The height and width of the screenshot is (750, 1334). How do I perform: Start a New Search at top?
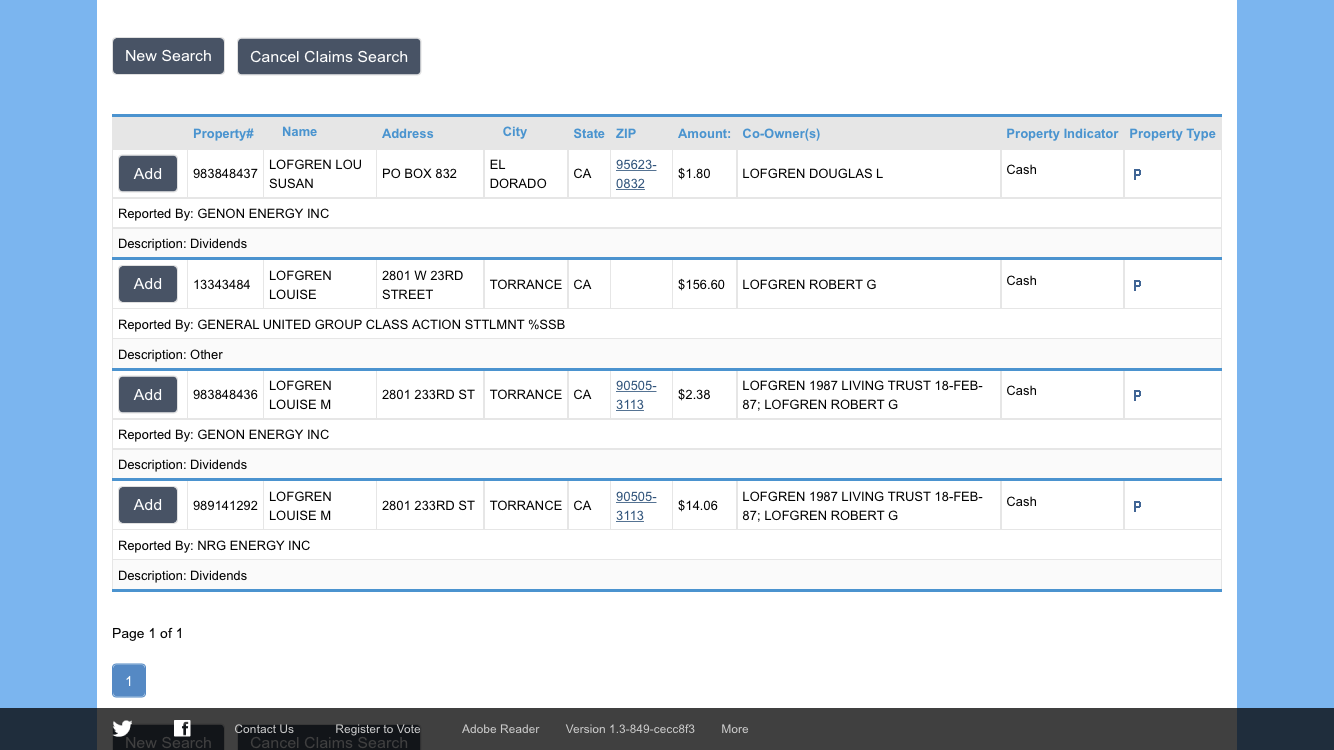pyautogui.click(x=168, y=56)
